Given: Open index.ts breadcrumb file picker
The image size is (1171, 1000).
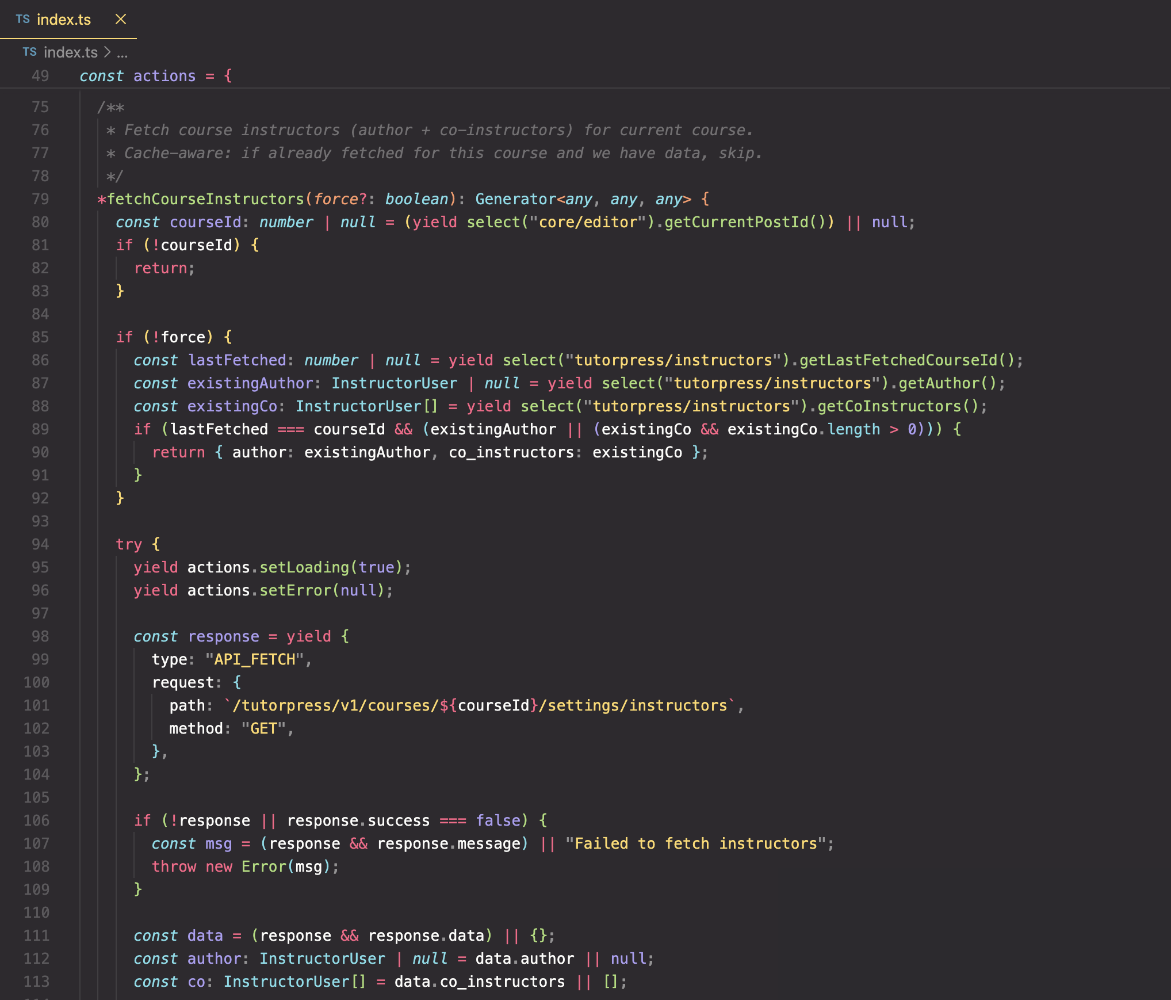Looking at the screenshot, I should pyautogui.click(x=71, y=52).
